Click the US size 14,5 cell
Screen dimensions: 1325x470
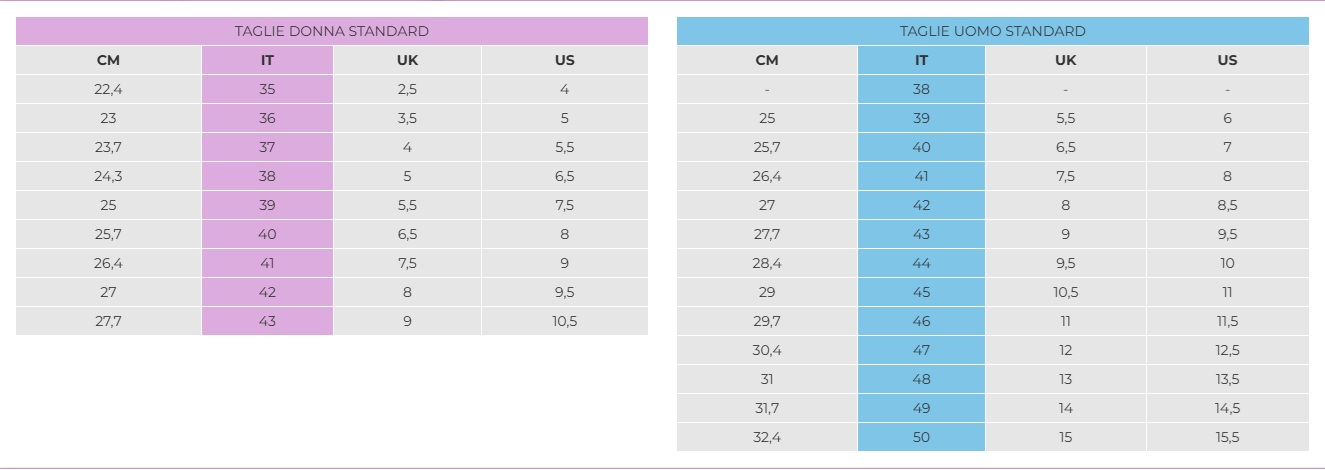click(x=1227, y=408)
